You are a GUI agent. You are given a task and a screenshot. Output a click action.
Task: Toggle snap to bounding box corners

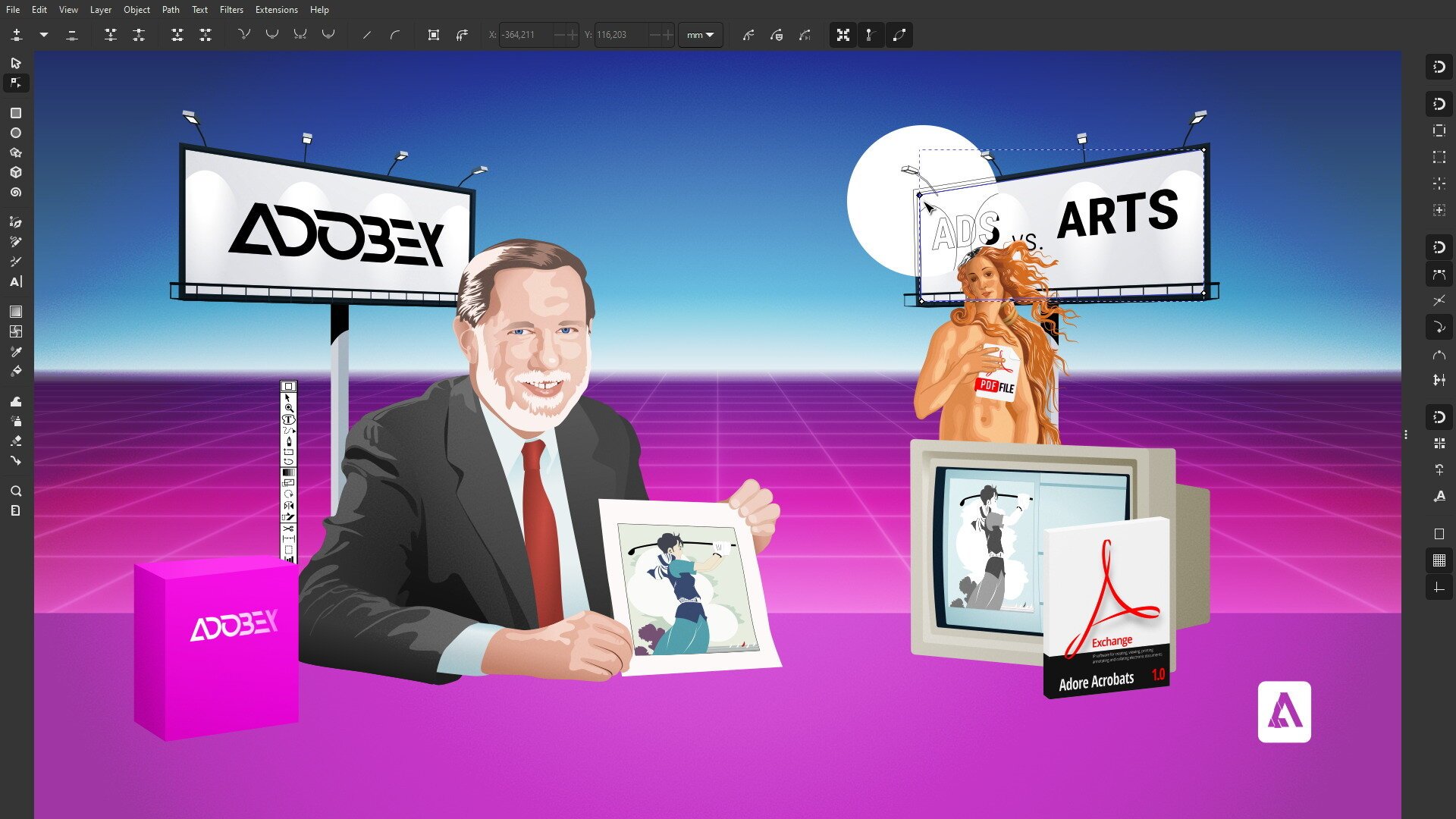click(1439, 157)
